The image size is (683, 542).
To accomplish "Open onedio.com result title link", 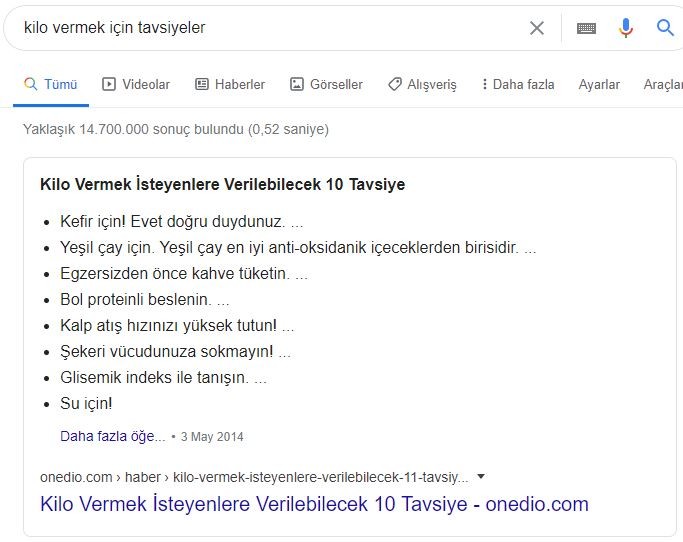I will pyautogui.click(x=314, y=504).
